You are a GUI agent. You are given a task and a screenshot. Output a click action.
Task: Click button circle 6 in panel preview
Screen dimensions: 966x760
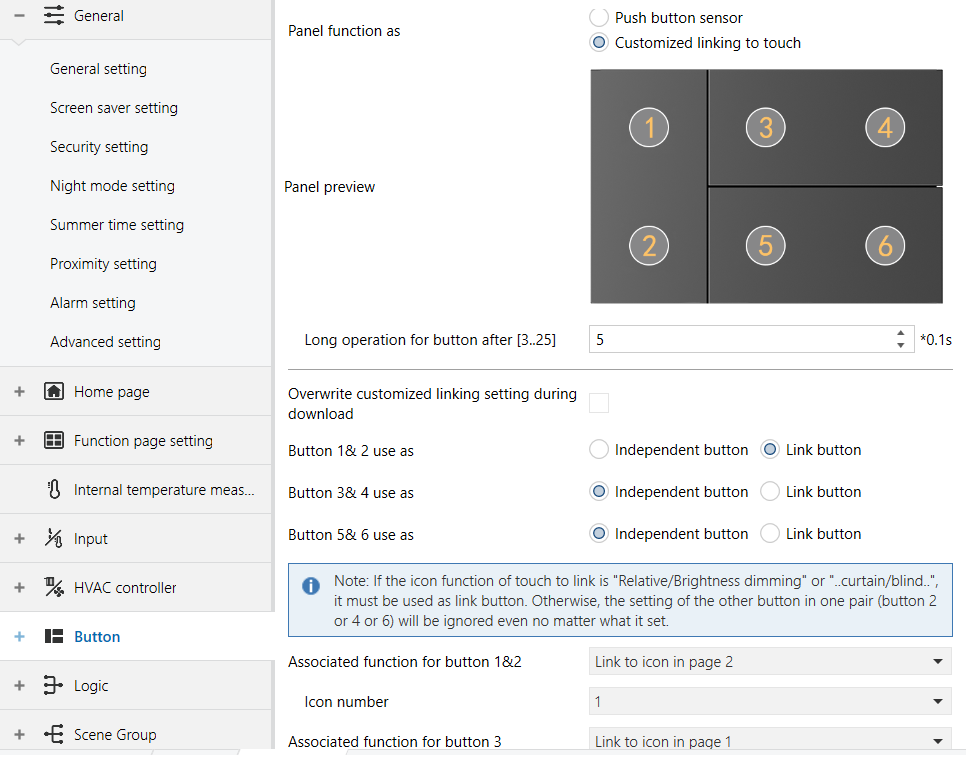pos(885,246)
